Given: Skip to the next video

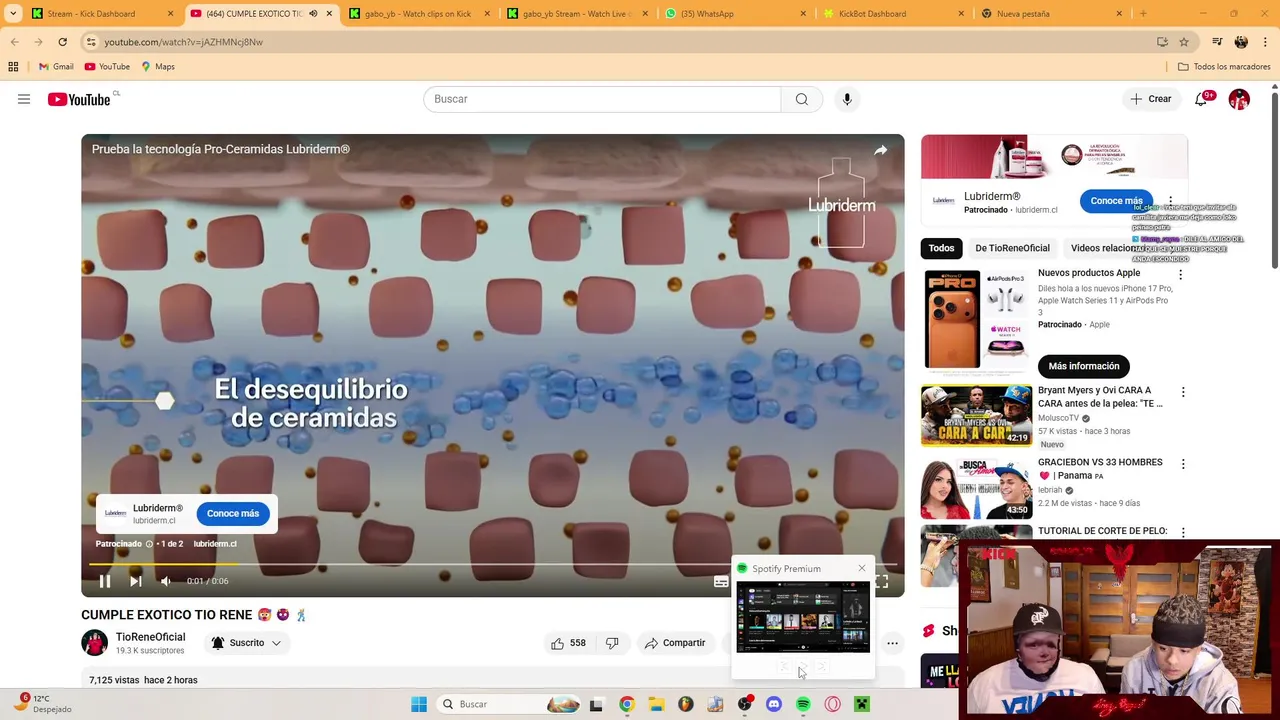Looking at the screenshot, I should [136, 581].
